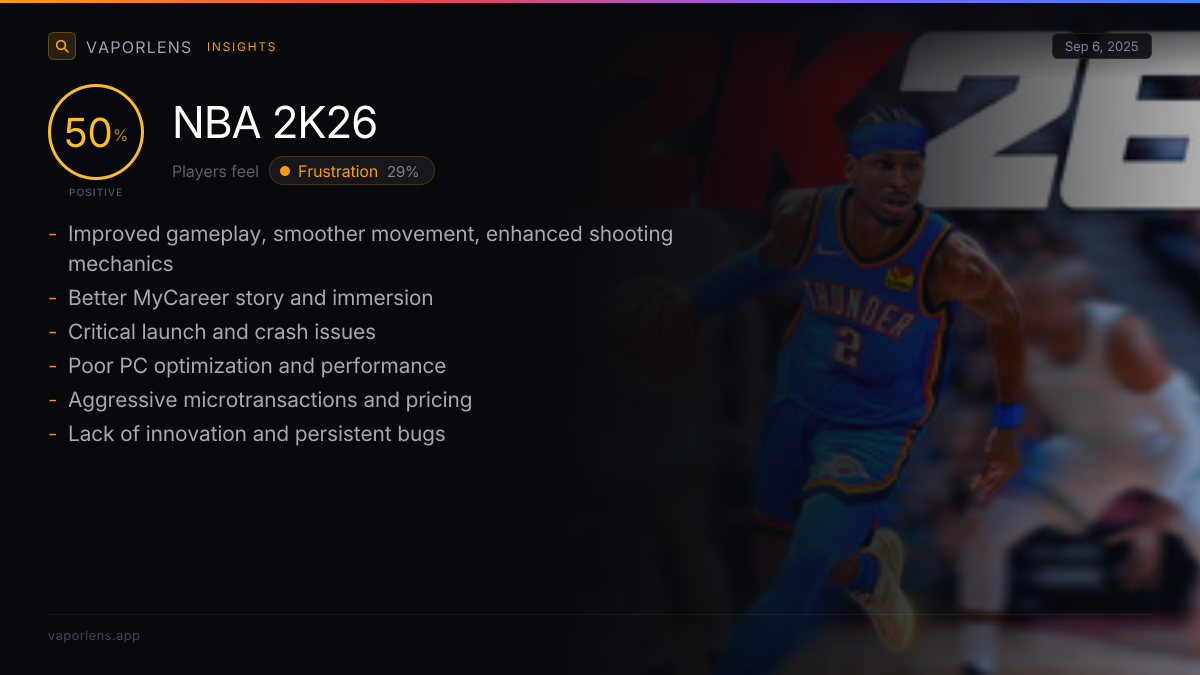
Task: Click the orange Frustration dot indicator
Action: tap(285, 171)
